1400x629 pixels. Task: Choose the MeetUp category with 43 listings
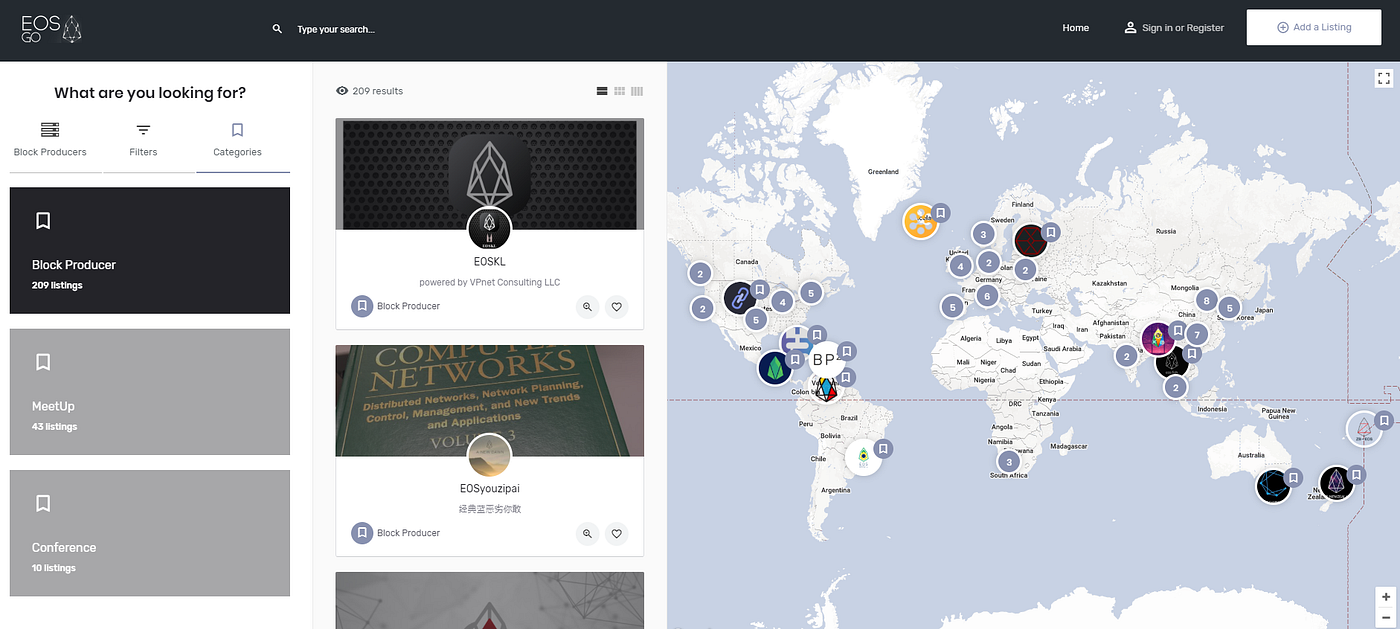pyautogui.click(x=150, y=392)
